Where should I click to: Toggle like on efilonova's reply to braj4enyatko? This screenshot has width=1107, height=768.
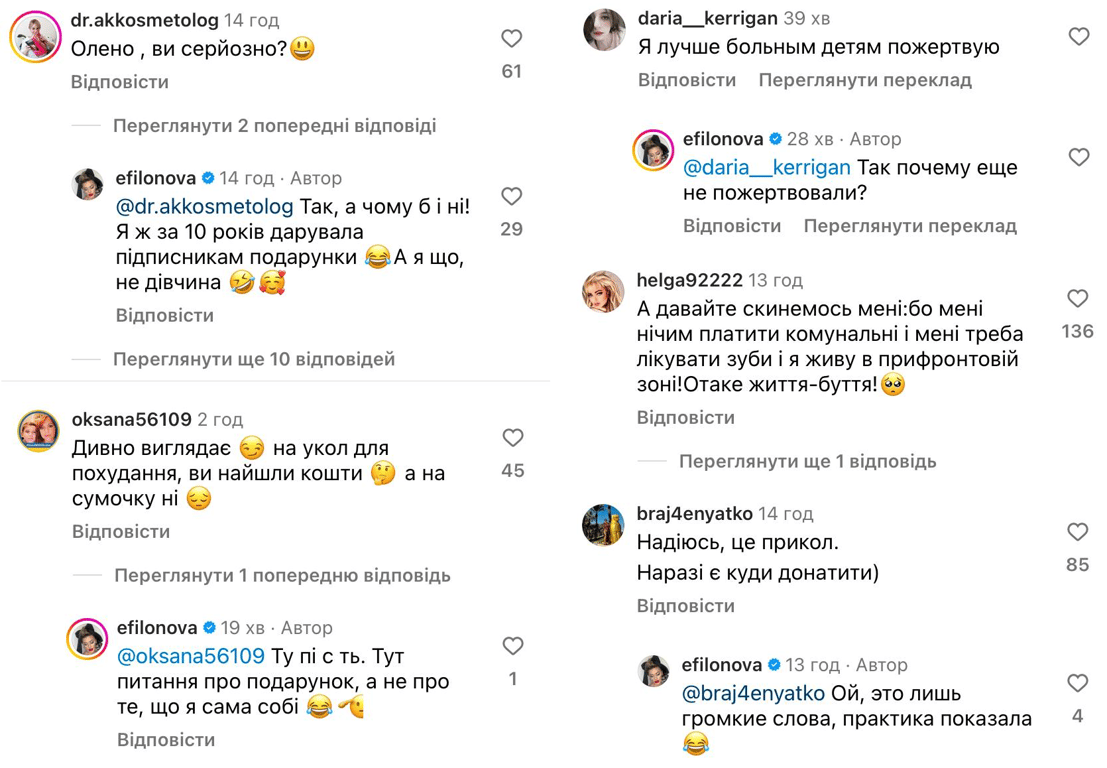click(x=1078, y=682)
